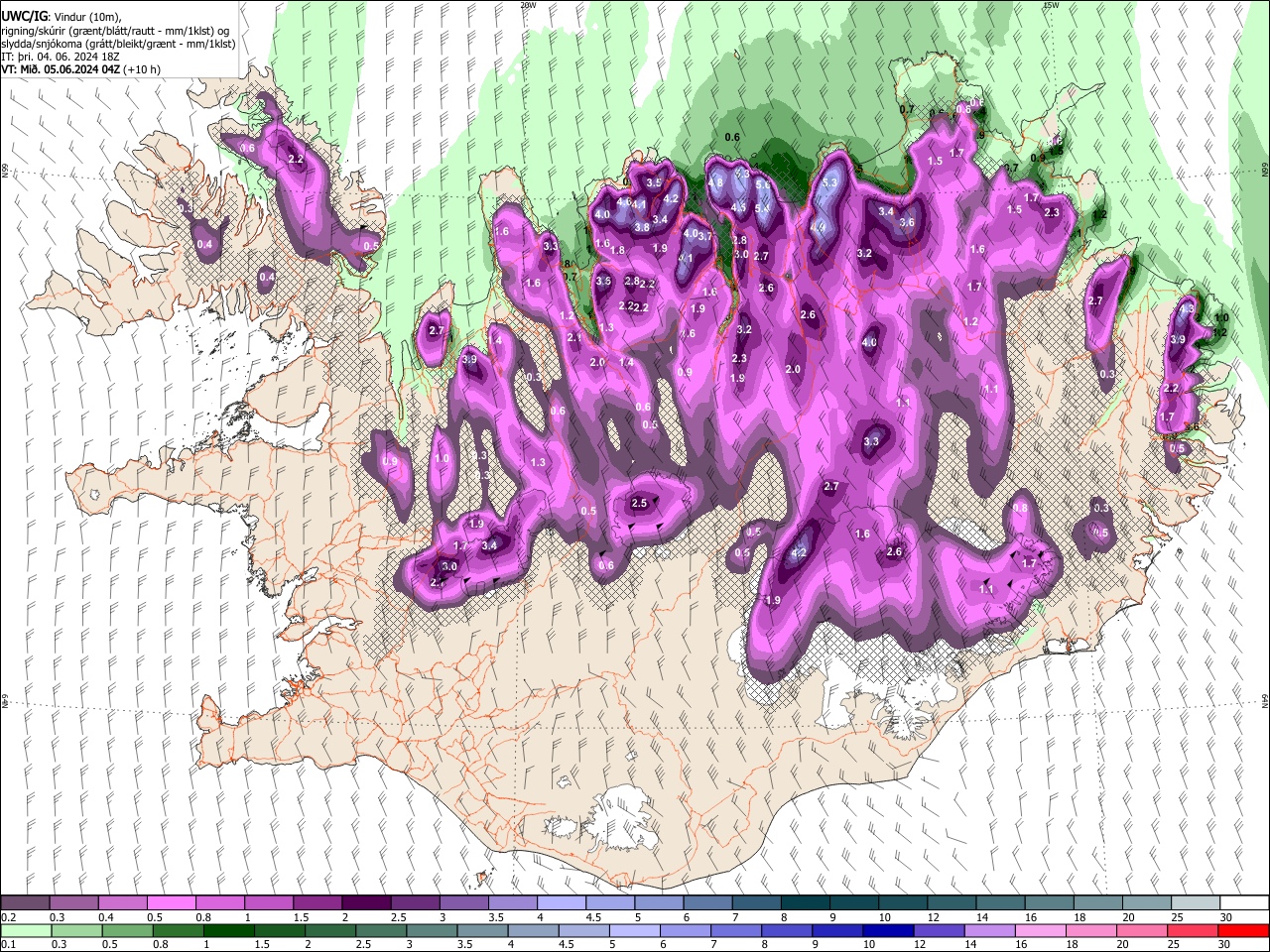The image size is (1270, 952).
Task: Click the 'VT: Mið. 05.06.2024 04Z (+10 h)' line
Action: coord(81,69)
